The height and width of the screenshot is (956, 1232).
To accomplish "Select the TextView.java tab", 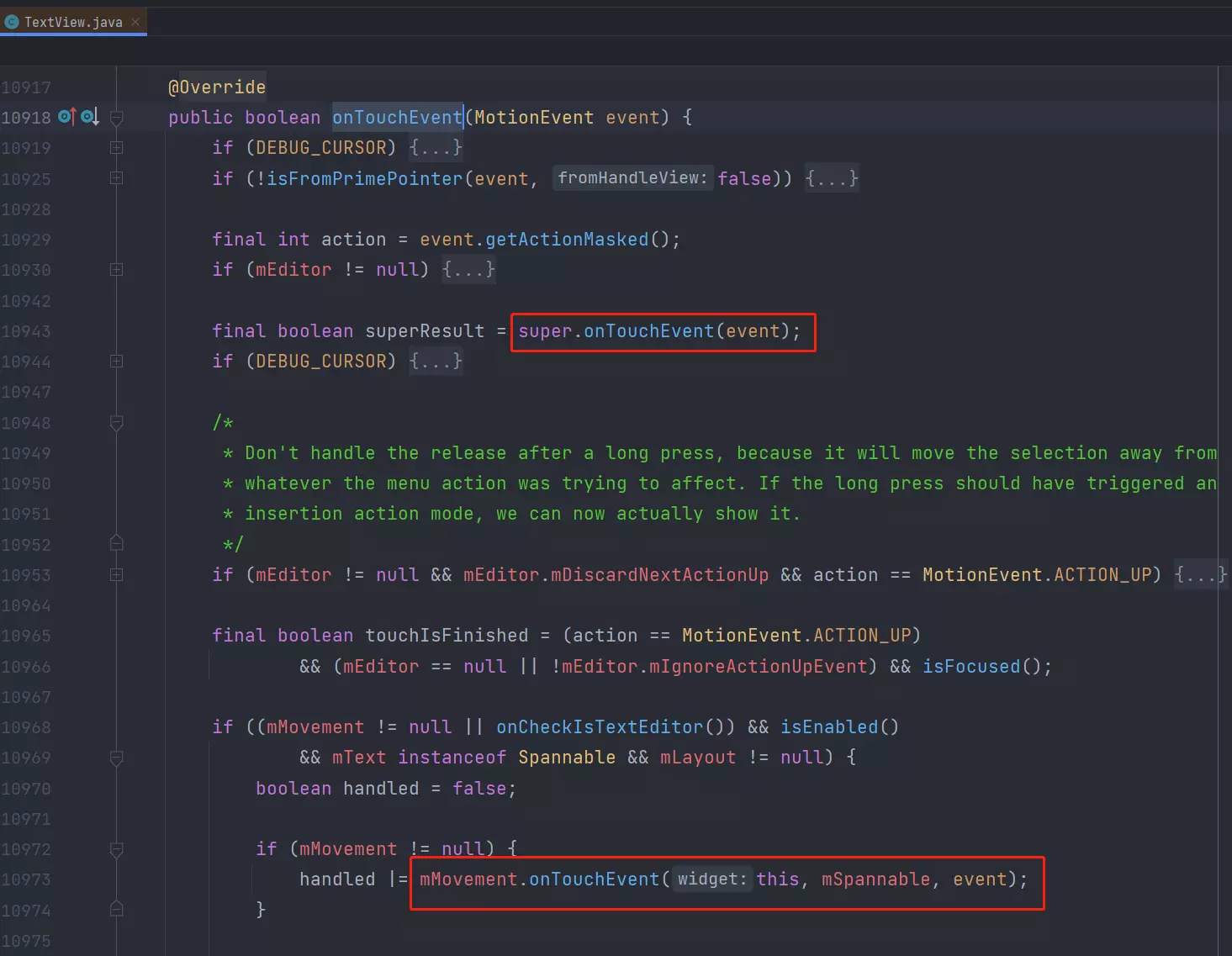I will 72,22.
